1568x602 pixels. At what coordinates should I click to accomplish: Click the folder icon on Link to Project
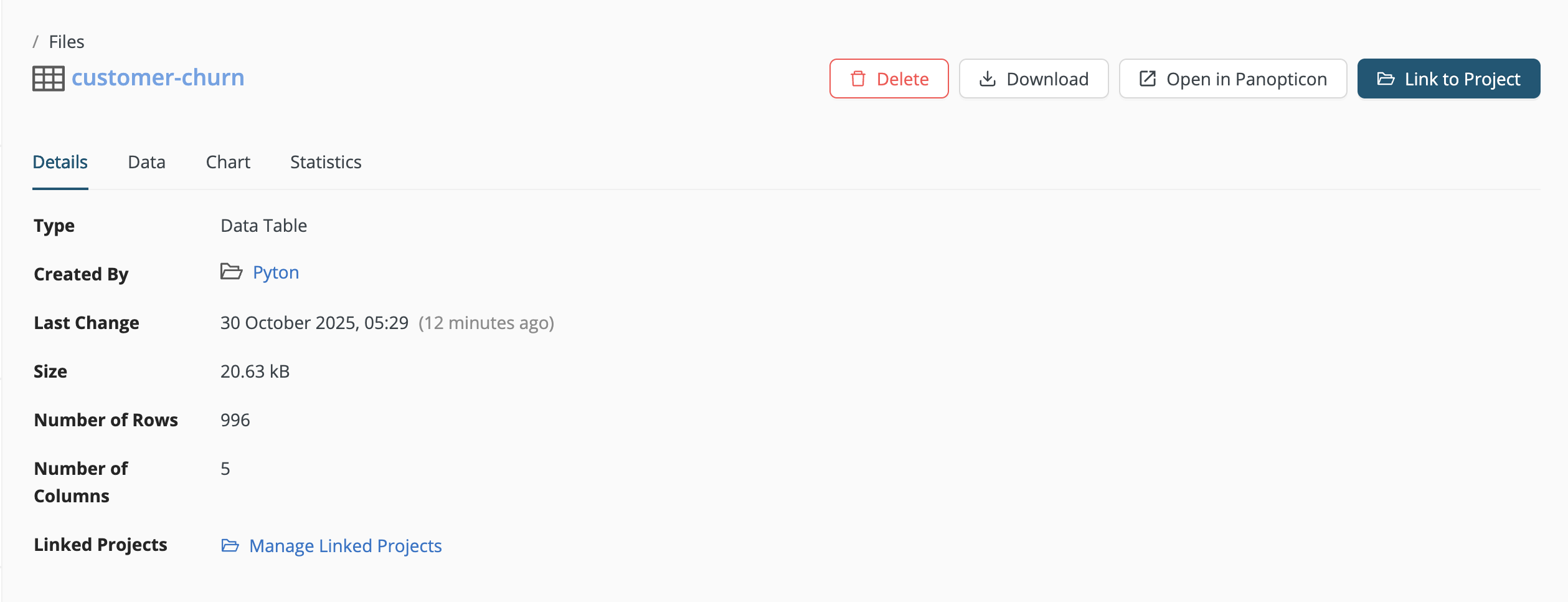(x=1386, y=79)
